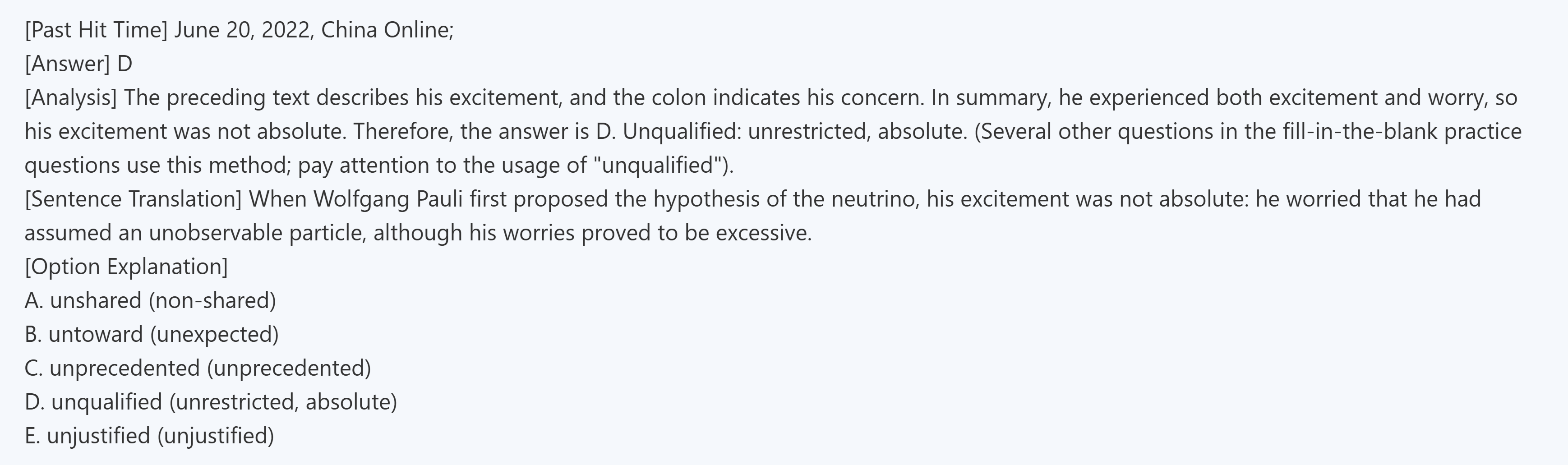Click the [Sentence Translation] label
The width and height of the screenshot is (1568, 465).
tap(134, 200)
